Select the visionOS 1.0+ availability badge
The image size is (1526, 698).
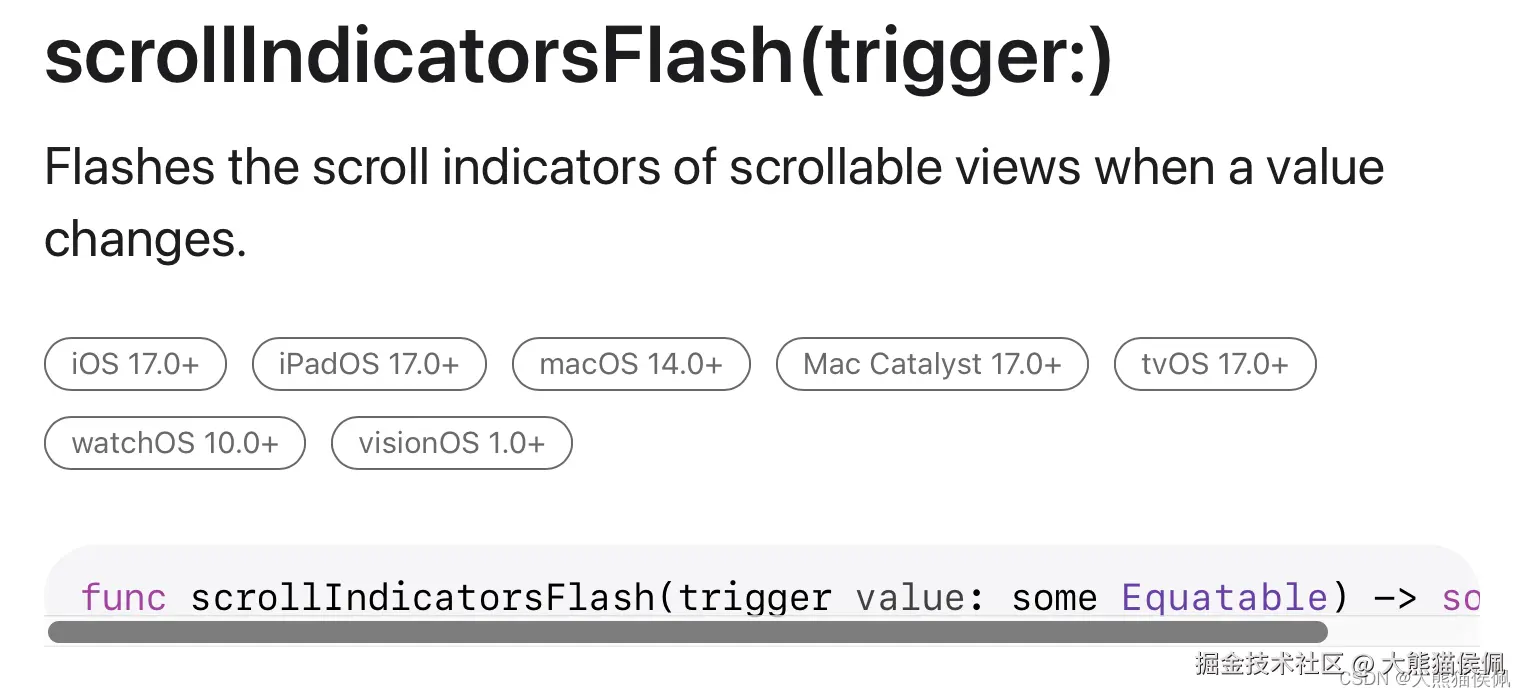click(451, 443)
